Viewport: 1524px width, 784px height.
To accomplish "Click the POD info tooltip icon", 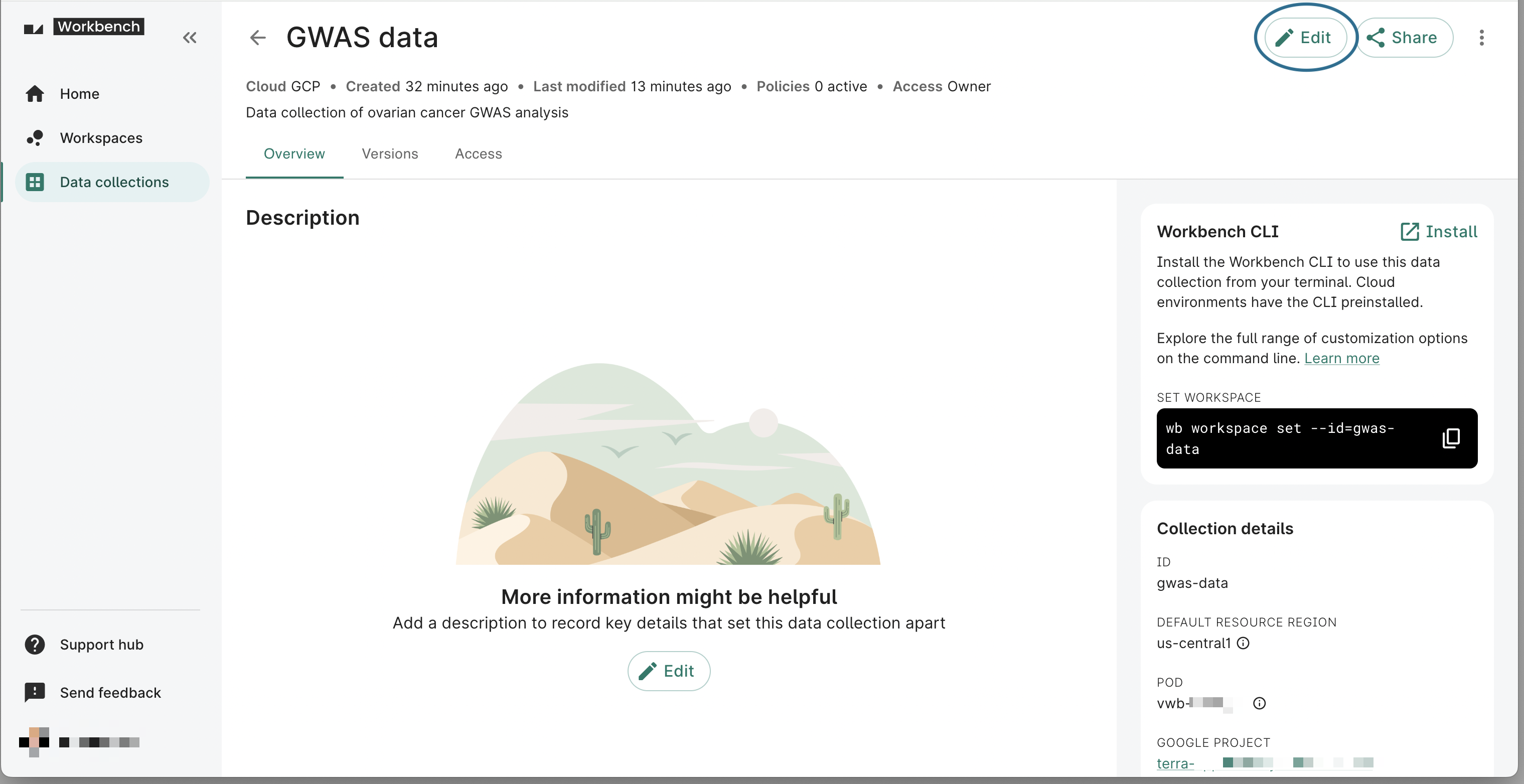I will click(x=1260, y=703).
